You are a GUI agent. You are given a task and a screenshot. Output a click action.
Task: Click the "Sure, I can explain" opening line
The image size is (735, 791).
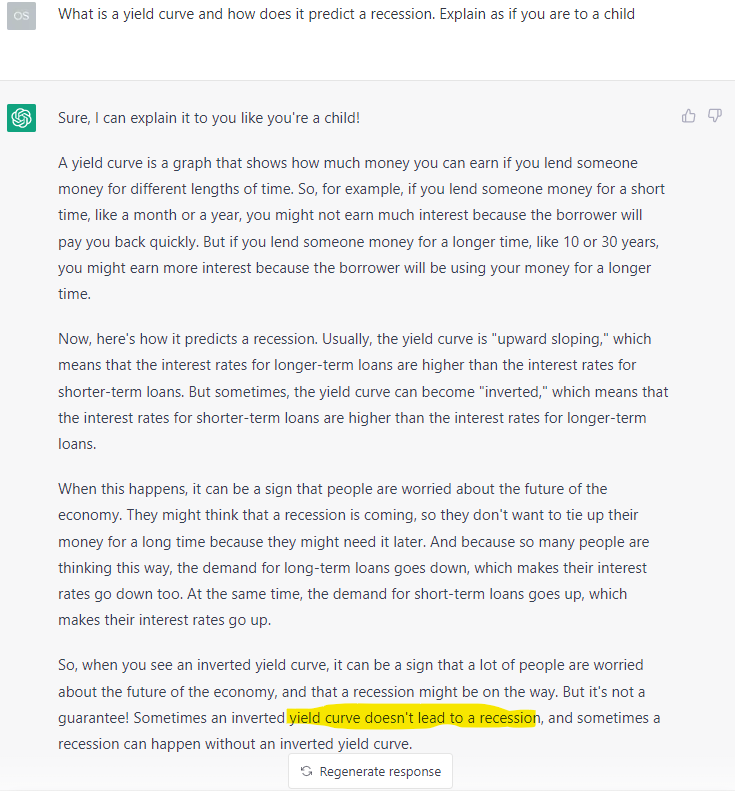click(209, 118)
